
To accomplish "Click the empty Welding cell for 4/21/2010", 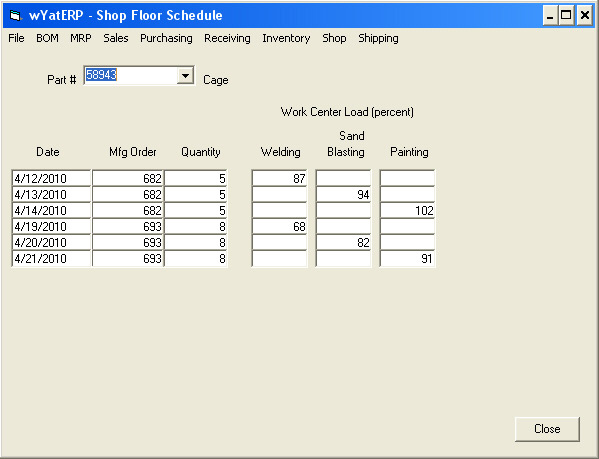I will coord(280,259).
